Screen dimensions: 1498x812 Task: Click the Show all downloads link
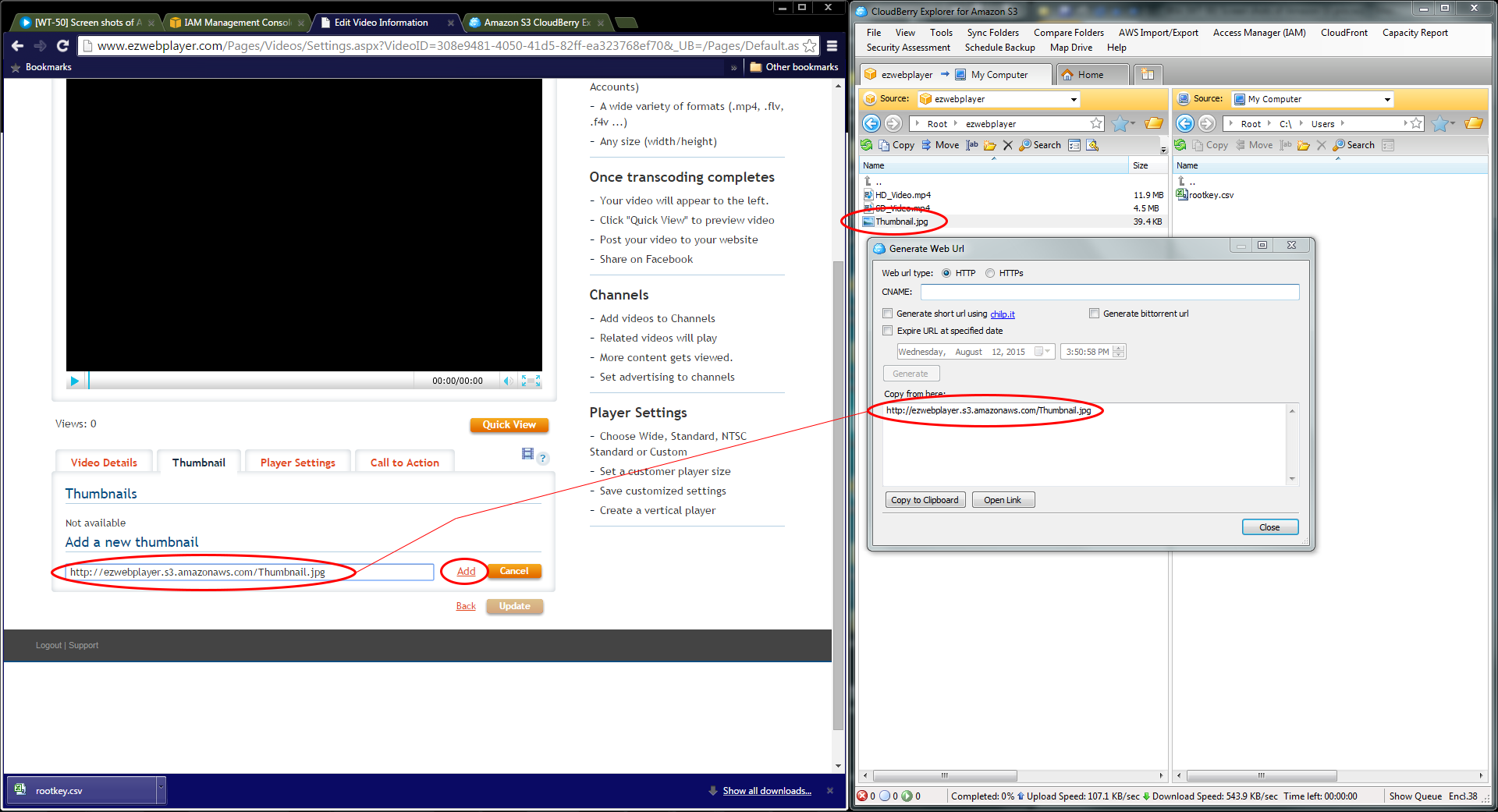(767, 791)
